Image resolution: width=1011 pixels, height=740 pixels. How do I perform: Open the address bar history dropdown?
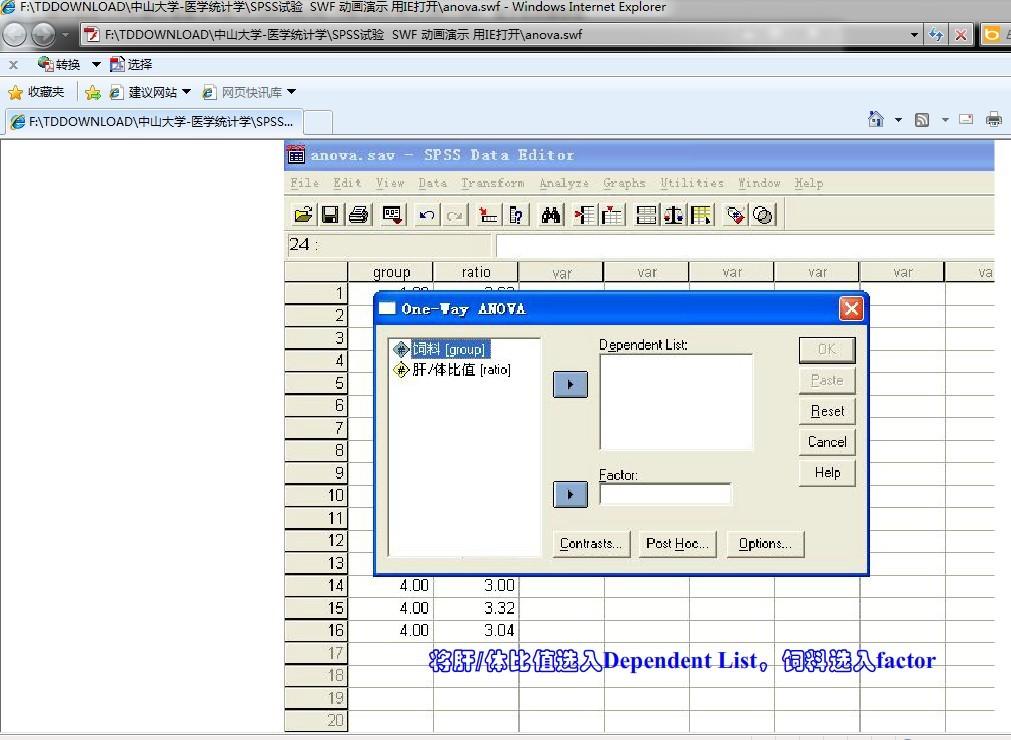(914, 35)
